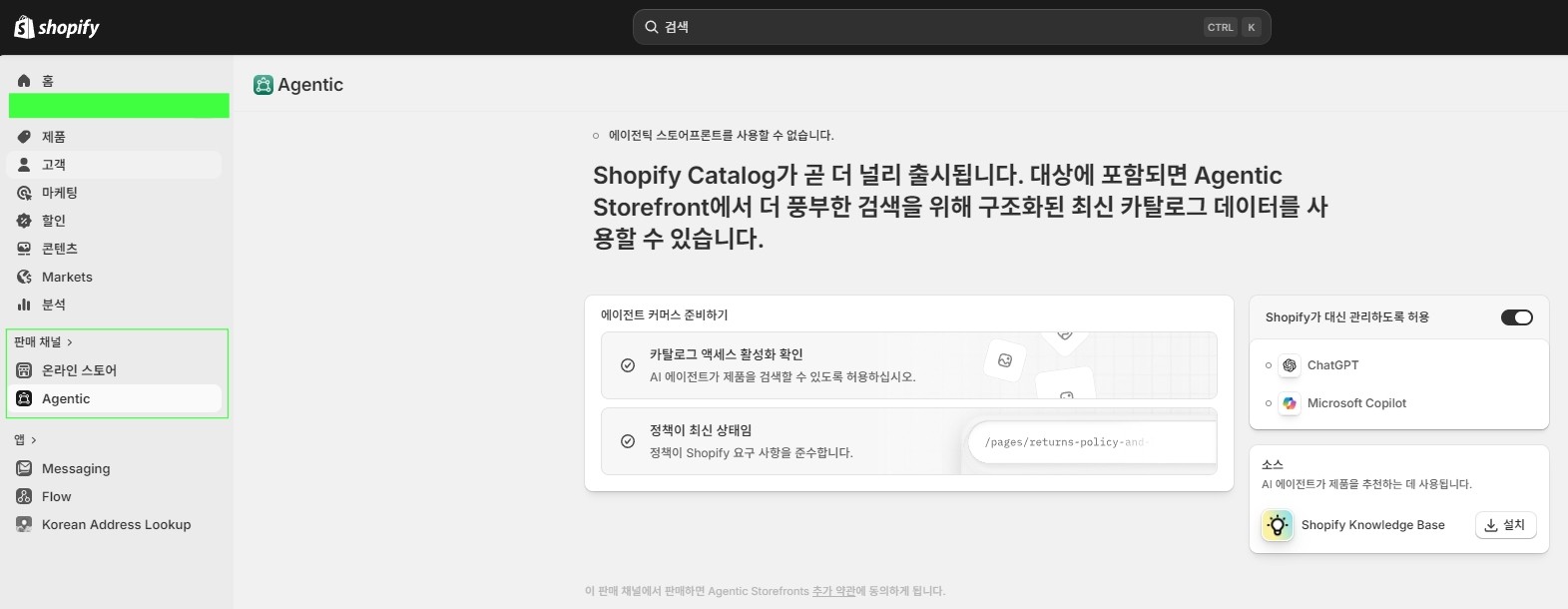
Task: Click the Agentic page title
Action: pos(310,85)
